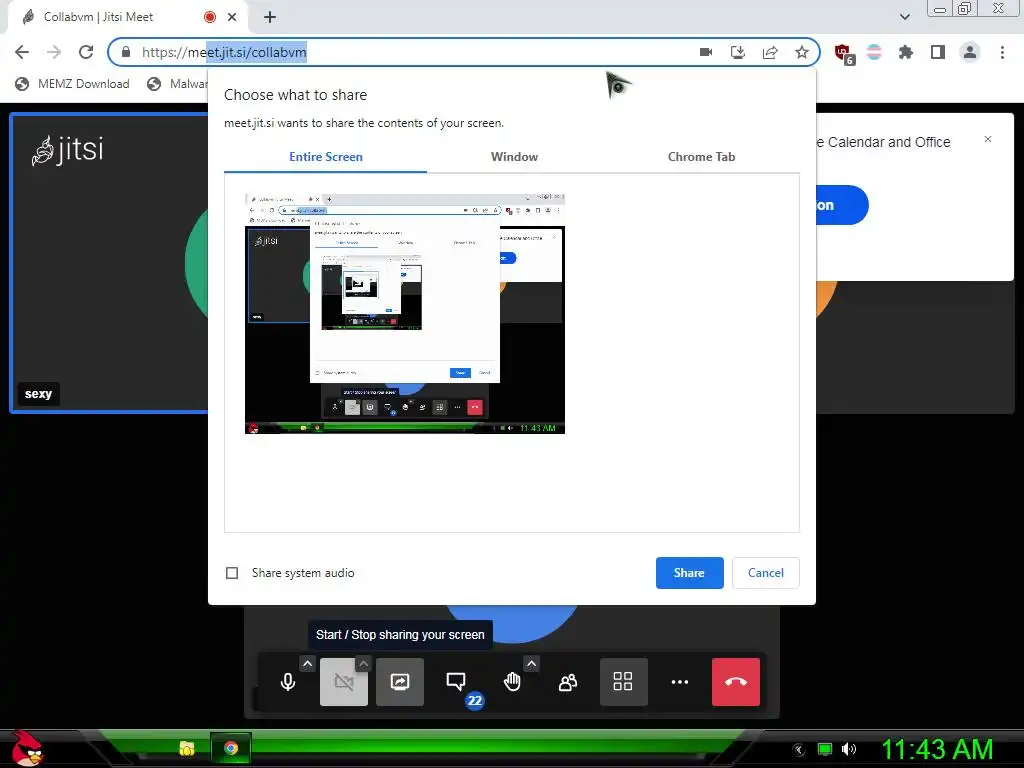This screenshot has width=1024, height=768.
Task: Open the tab search dropdown arrow
Action: click(904, 17)
